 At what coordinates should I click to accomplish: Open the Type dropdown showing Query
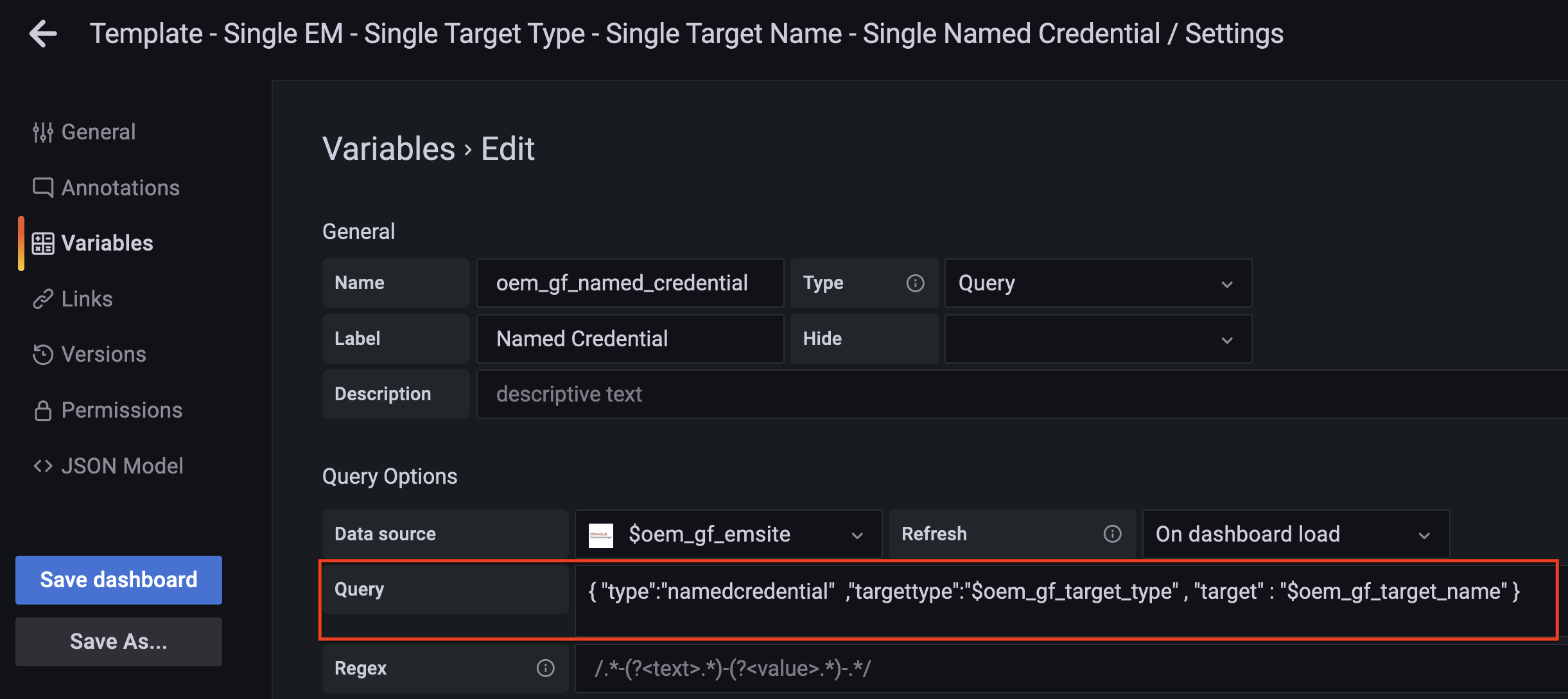pyautogui.click(x=1097, y=283)
